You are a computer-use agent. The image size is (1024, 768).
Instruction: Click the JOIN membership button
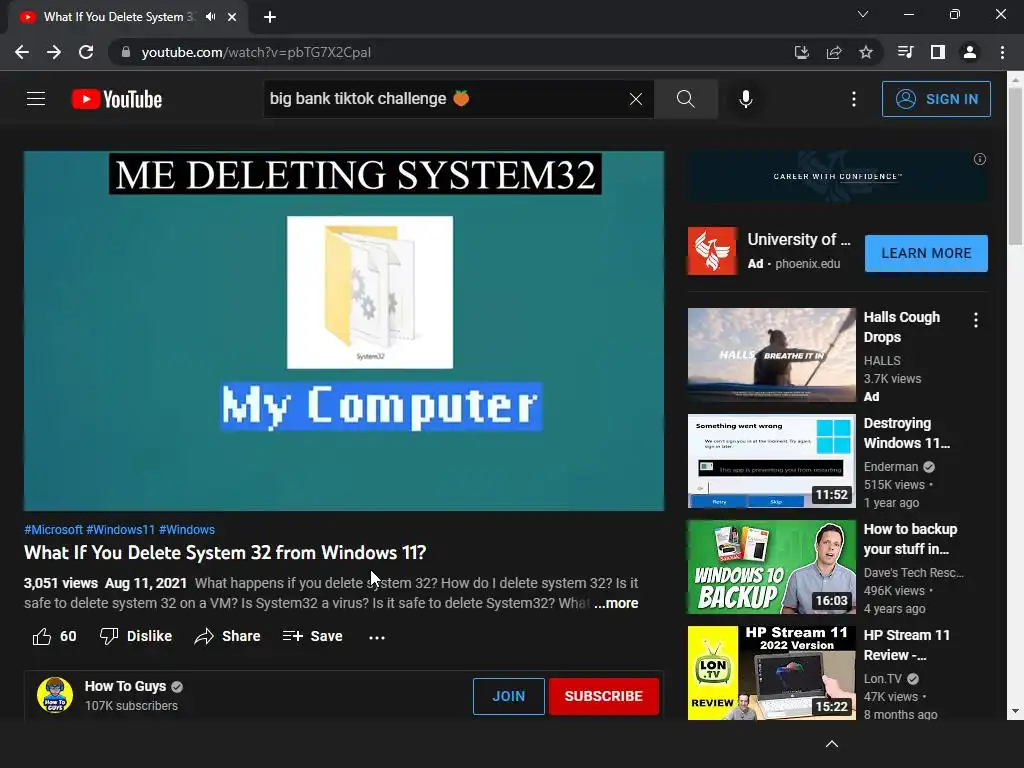(509, 696)
